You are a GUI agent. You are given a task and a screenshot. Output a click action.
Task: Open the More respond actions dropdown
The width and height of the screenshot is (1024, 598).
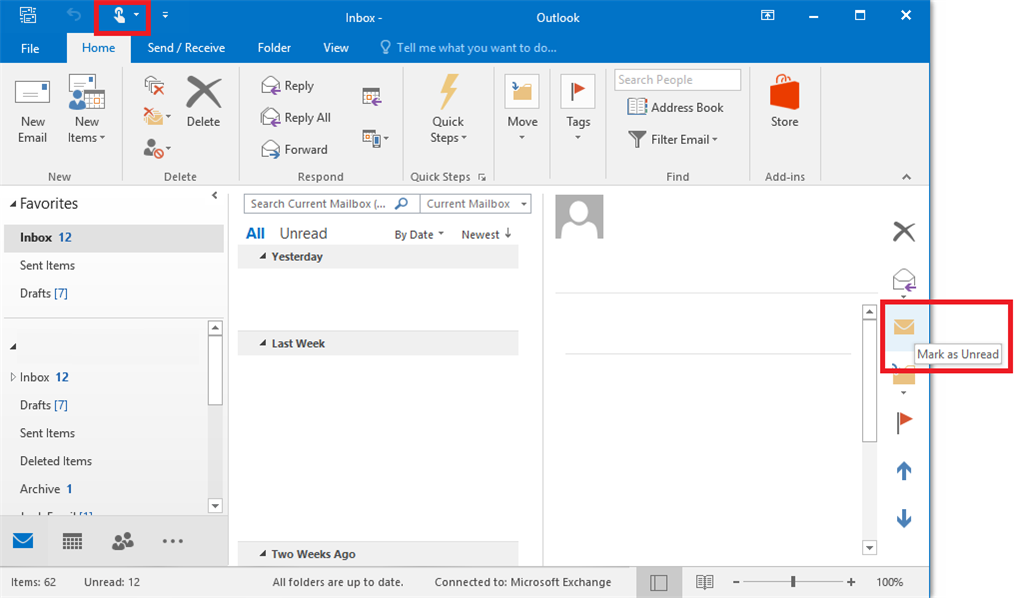click(376, 138)
